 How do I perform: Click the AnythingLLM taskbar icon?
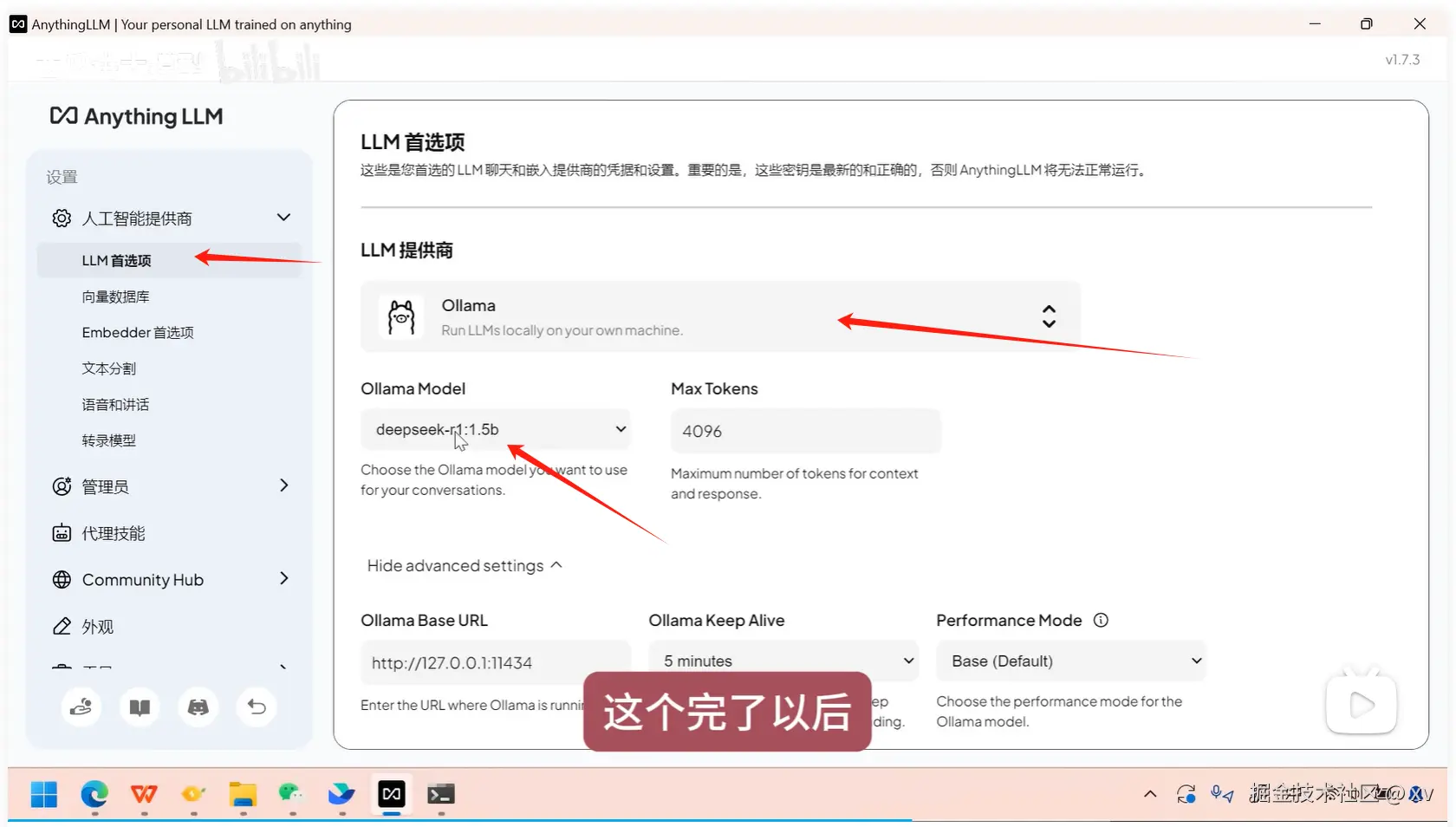392,794
